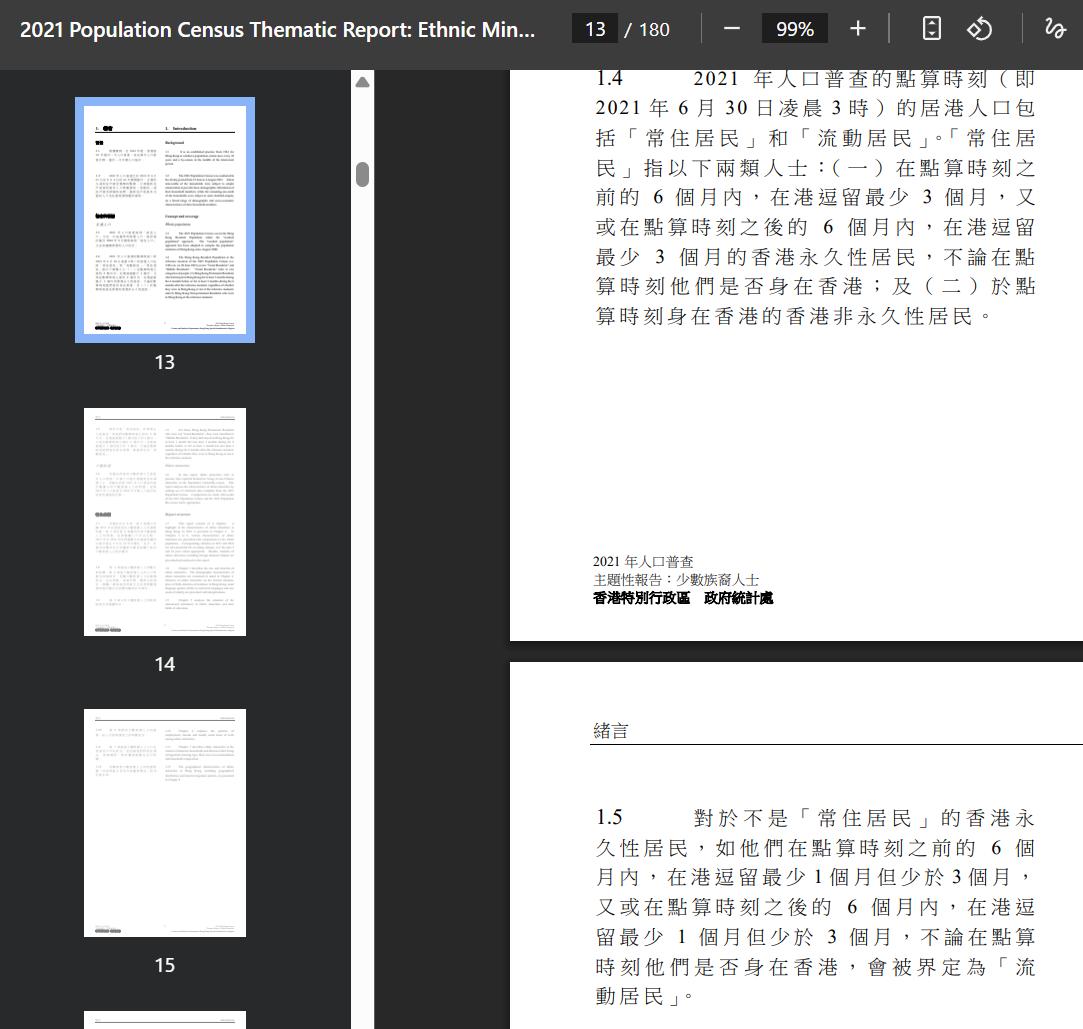Open page 14 thumbnail
Viewport: 1083px width, 1029px height.
[x=165, y=521]
